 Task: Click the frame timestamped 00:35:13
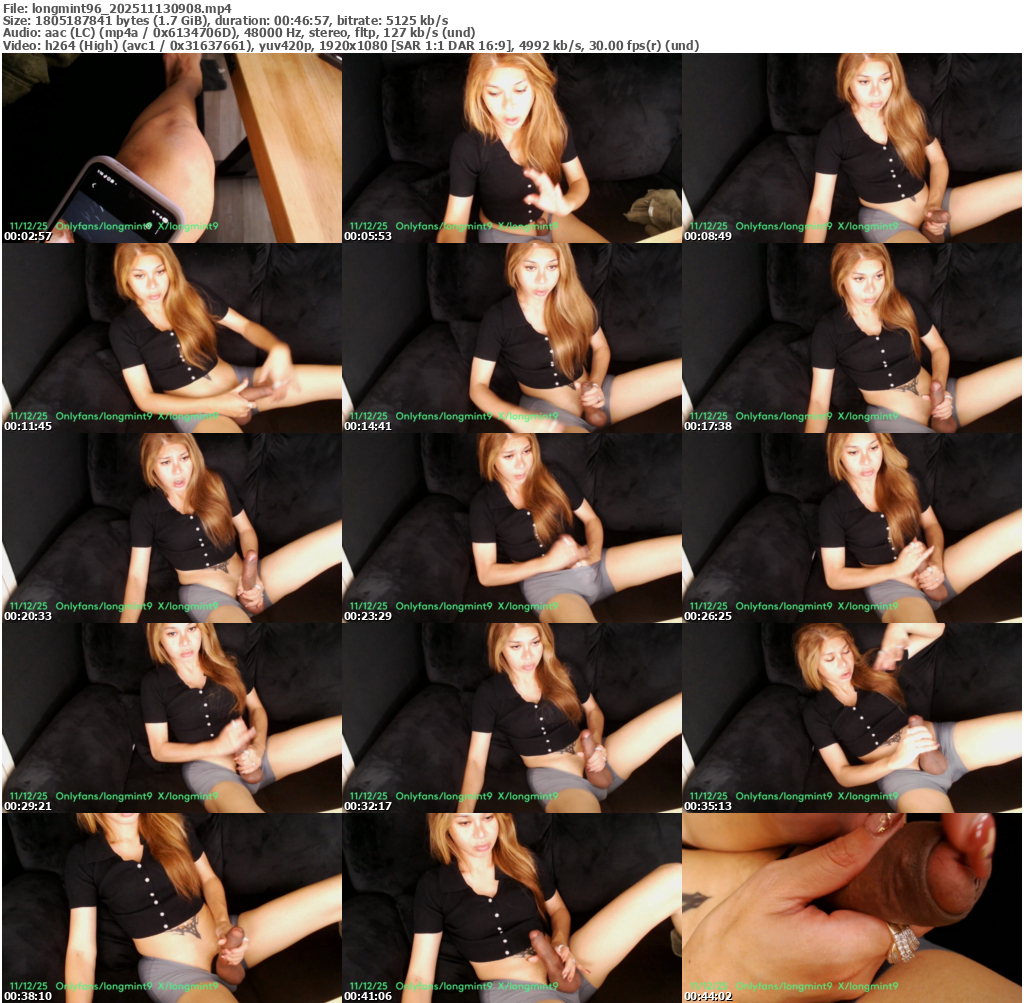(x=852, y=718)
